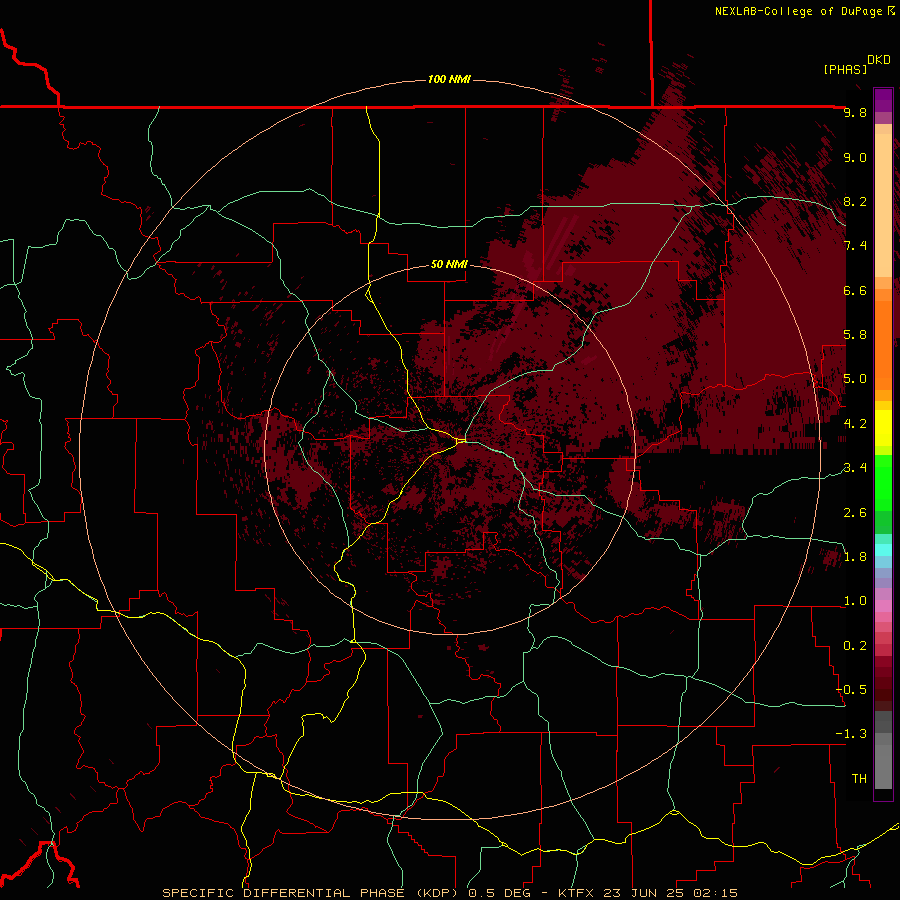
Task: Click the 5.8 scale value
Action: pos(855,335)
